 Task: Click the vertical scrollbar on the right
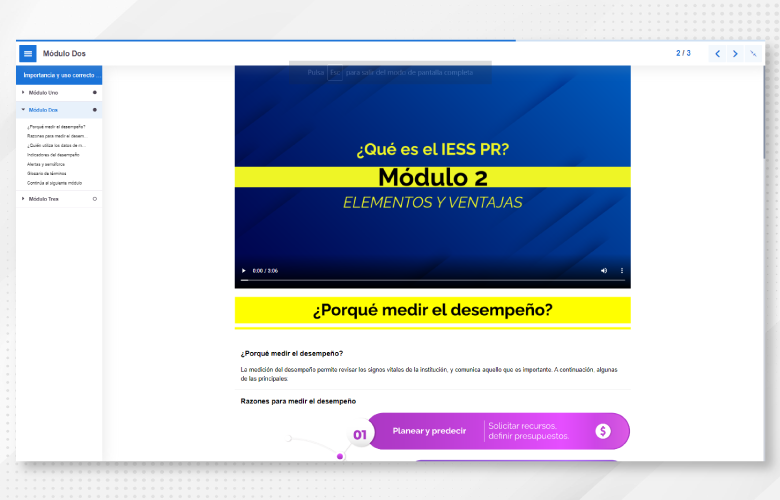pyautogui.click(x=765, y=112)
